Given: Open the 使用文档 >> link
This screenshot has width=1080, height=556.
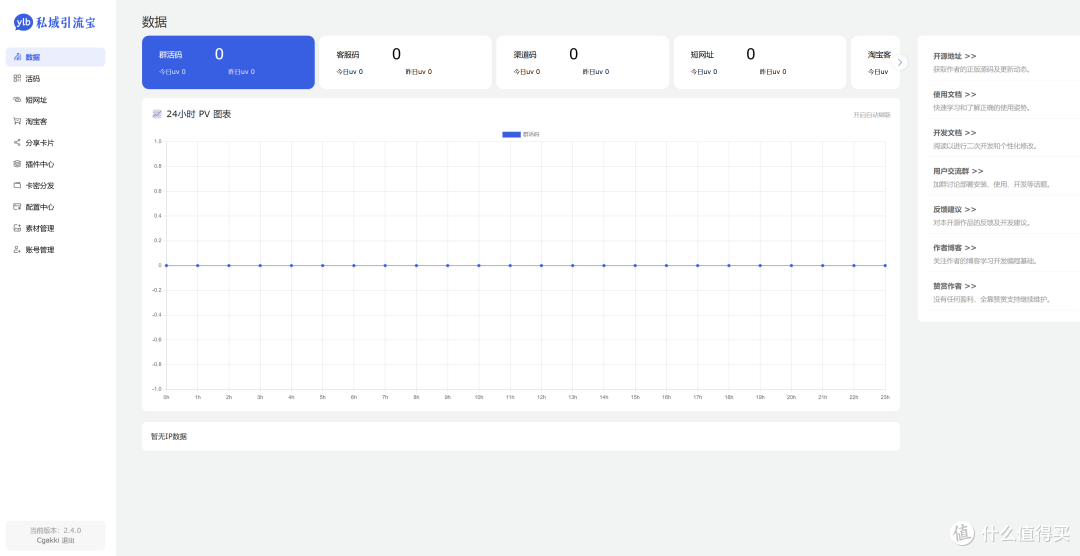Looking at the screenshot, I should coord(954,94).
